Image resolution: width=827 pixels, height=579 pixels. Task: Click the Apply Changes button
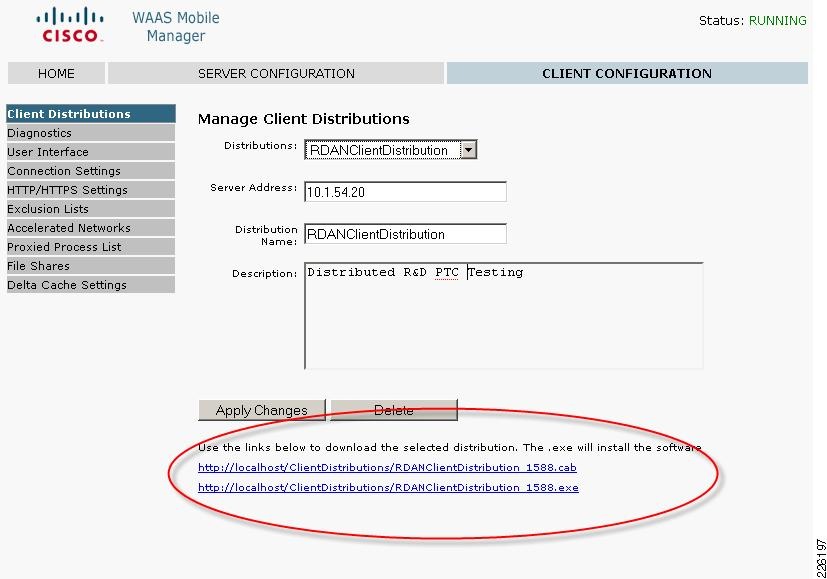tap(262, 410)
